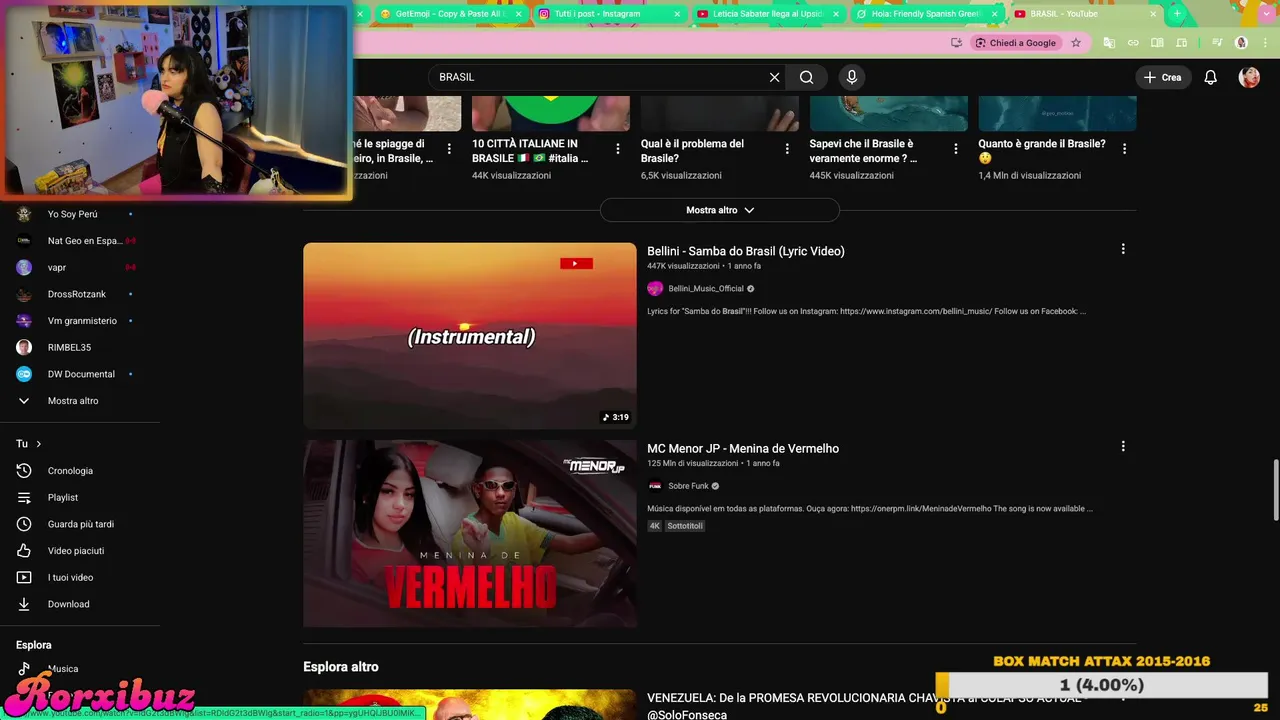Click Chiedi a Google button
The image size is (1280, 720).
pyautogui.click(x=1015, y=43)
